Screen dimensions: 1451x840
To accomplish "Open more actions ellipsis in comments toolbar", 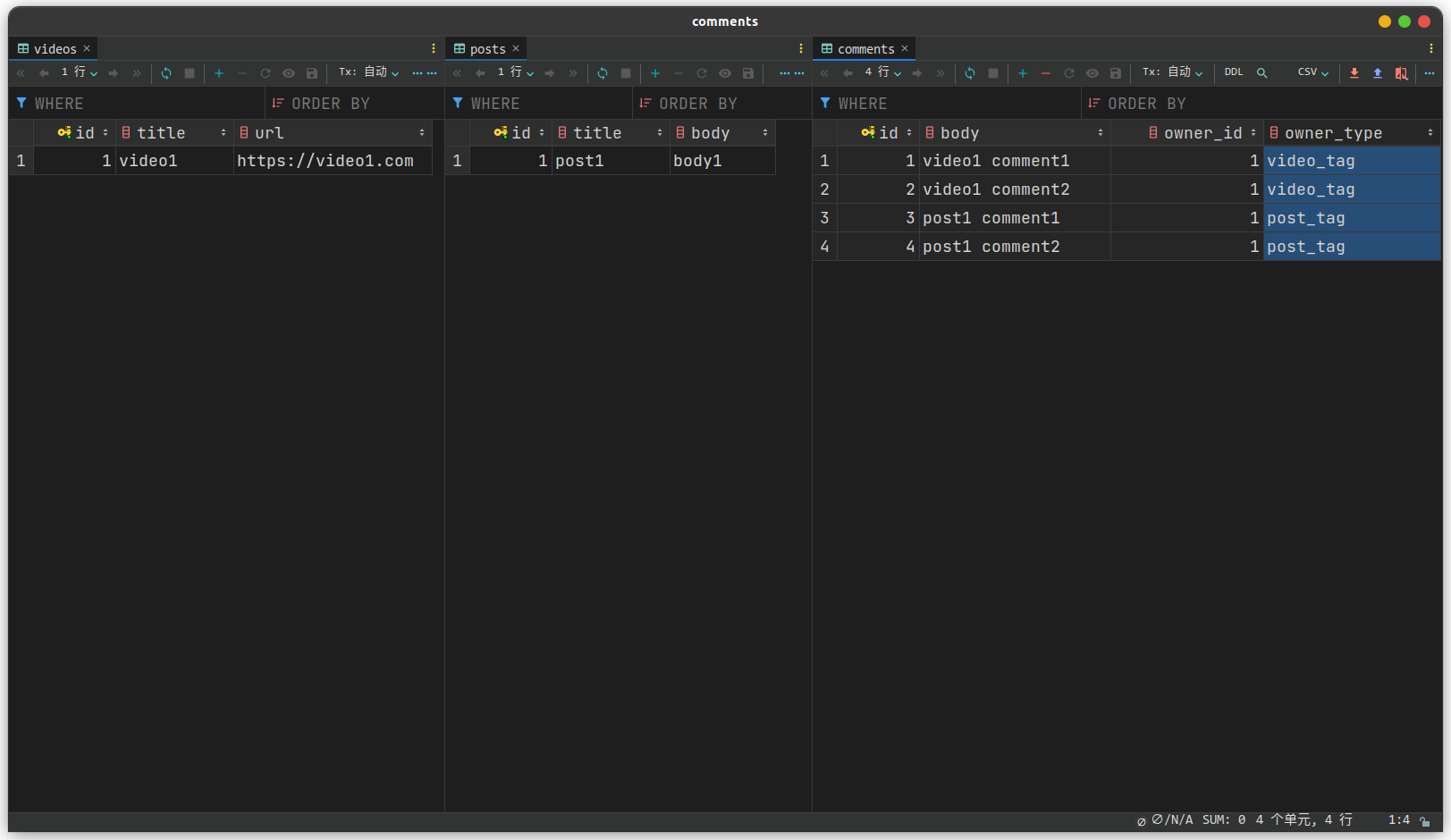I will pyautogui.click(x=1430, y=73).
